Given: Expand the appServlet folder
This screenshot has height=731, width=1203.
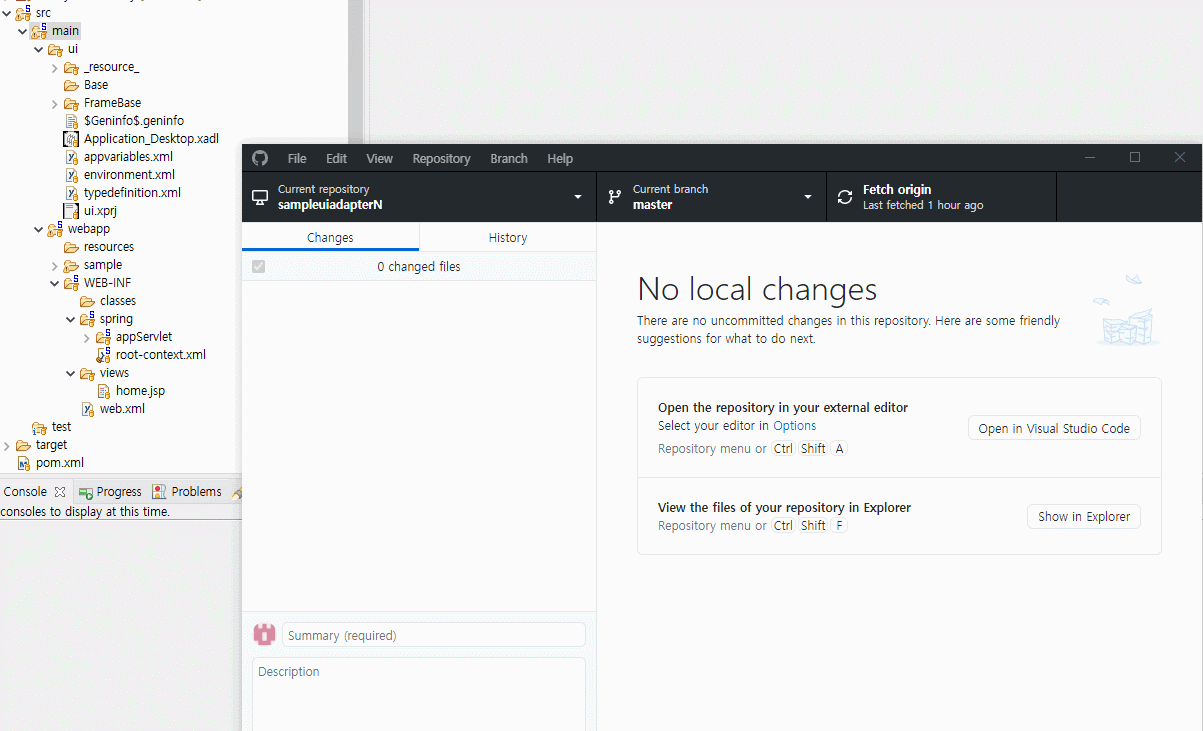Looking at the screenshot, I should pos(86,337).
